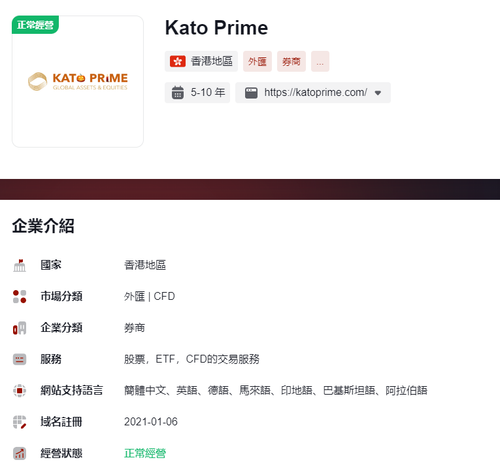500x469 pixels.
Task: Click the calendar icon beside 5-10 年
Action: click(178, 93)
